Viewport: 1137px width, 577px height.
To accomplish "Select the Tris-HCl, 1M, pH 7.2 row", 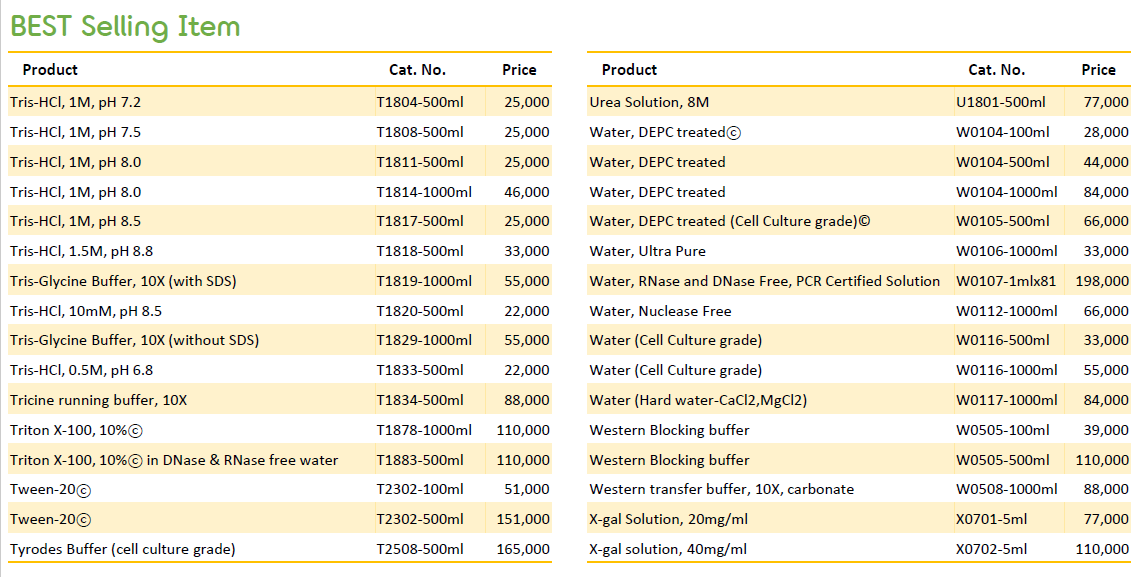I will 280,102.
